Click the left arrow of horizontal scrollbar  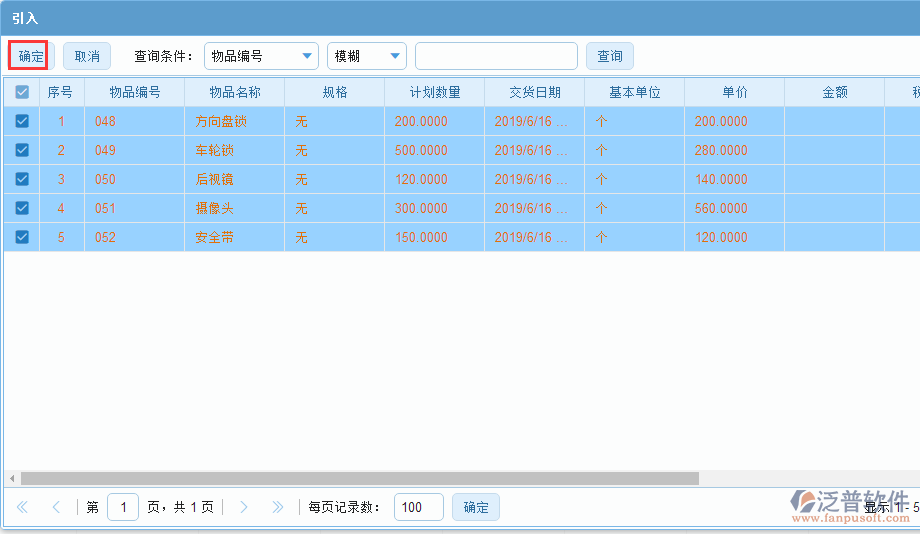click(11, 478)
